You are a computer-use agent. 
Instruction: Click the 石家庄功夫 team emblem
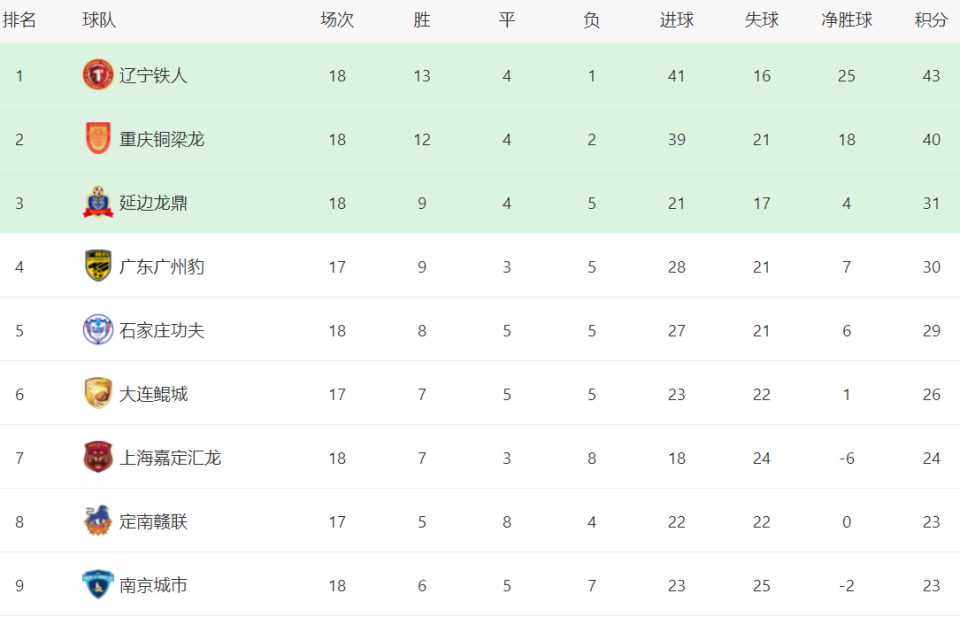[x=98, y=329]
